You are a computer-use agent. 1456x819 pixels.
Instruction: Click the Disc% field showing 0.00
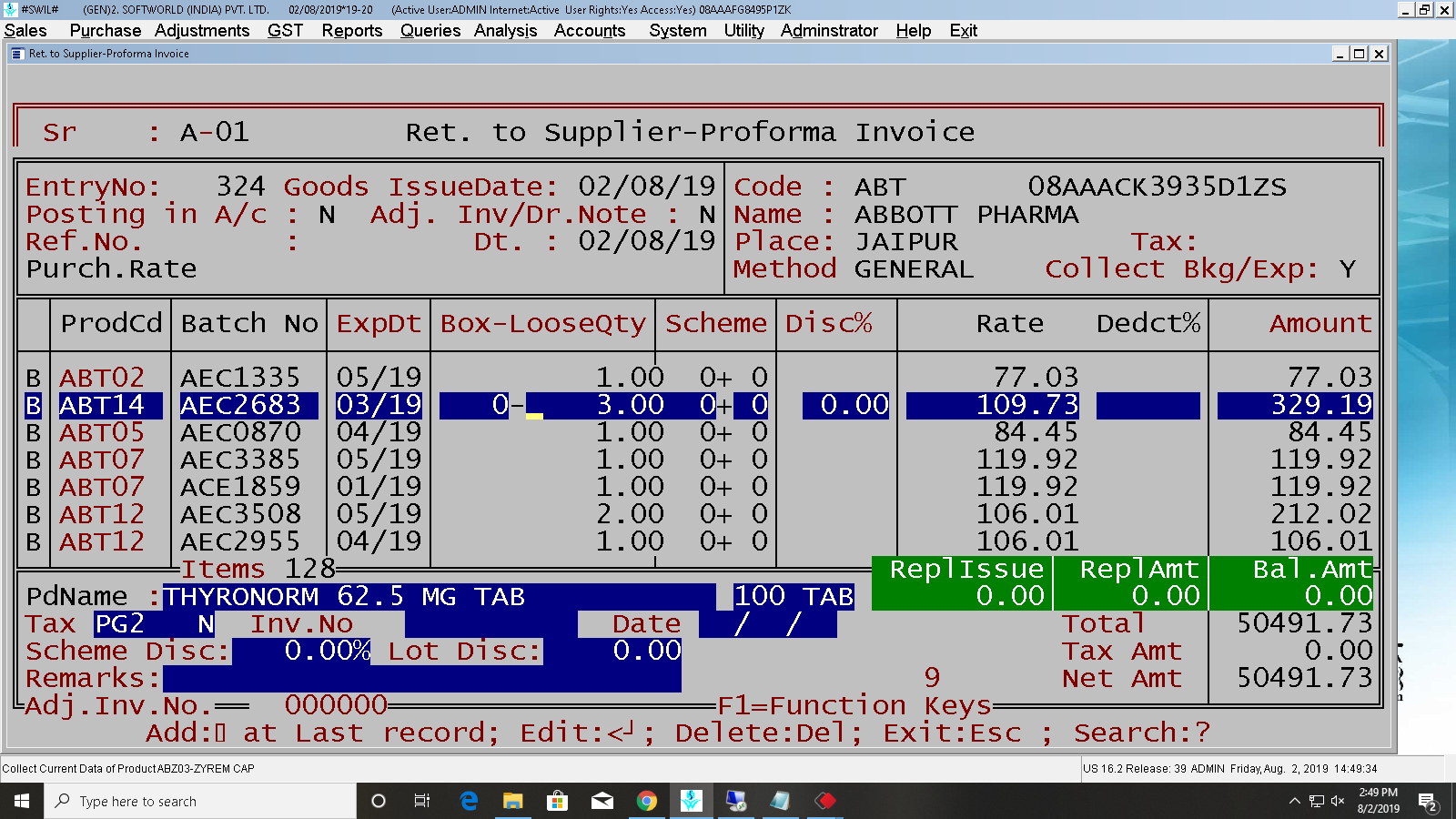click(845, 405)
